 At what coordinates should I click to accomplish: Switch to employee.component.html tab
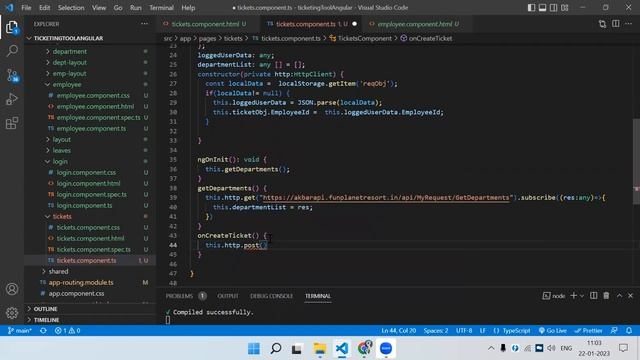(414, 24)
